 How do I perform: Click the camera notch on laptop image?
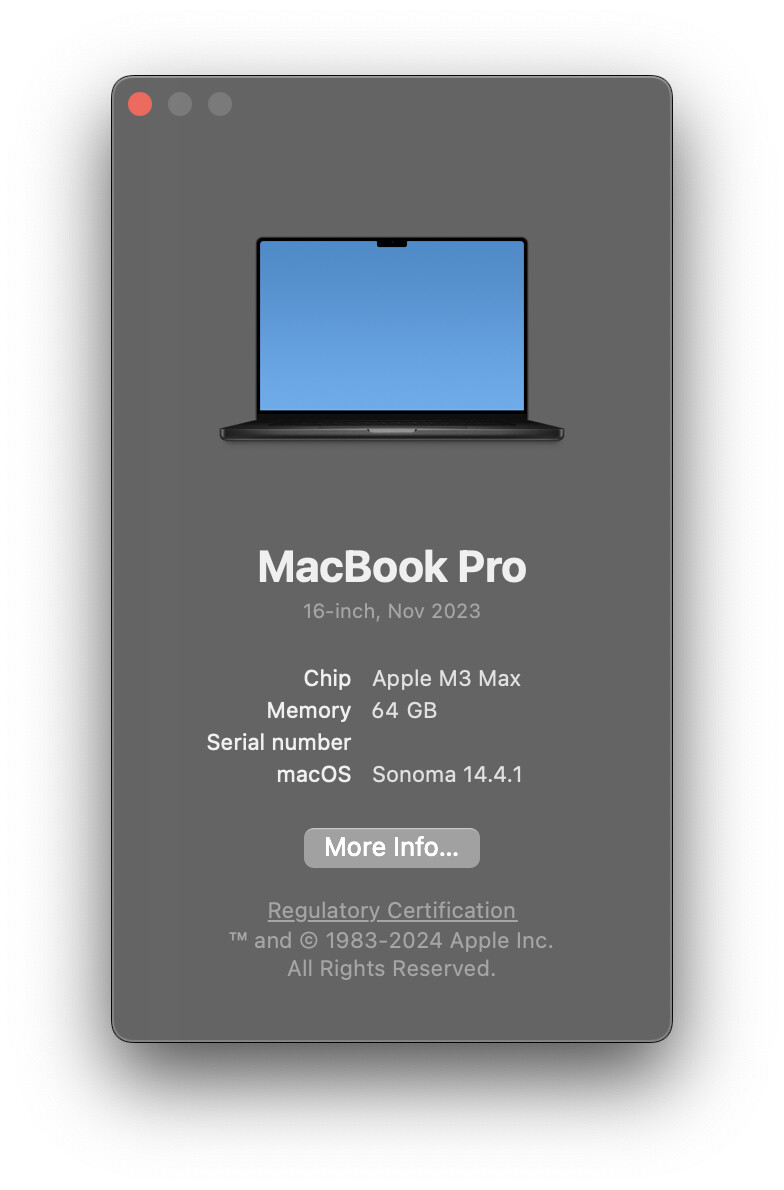tap(392, 243)
